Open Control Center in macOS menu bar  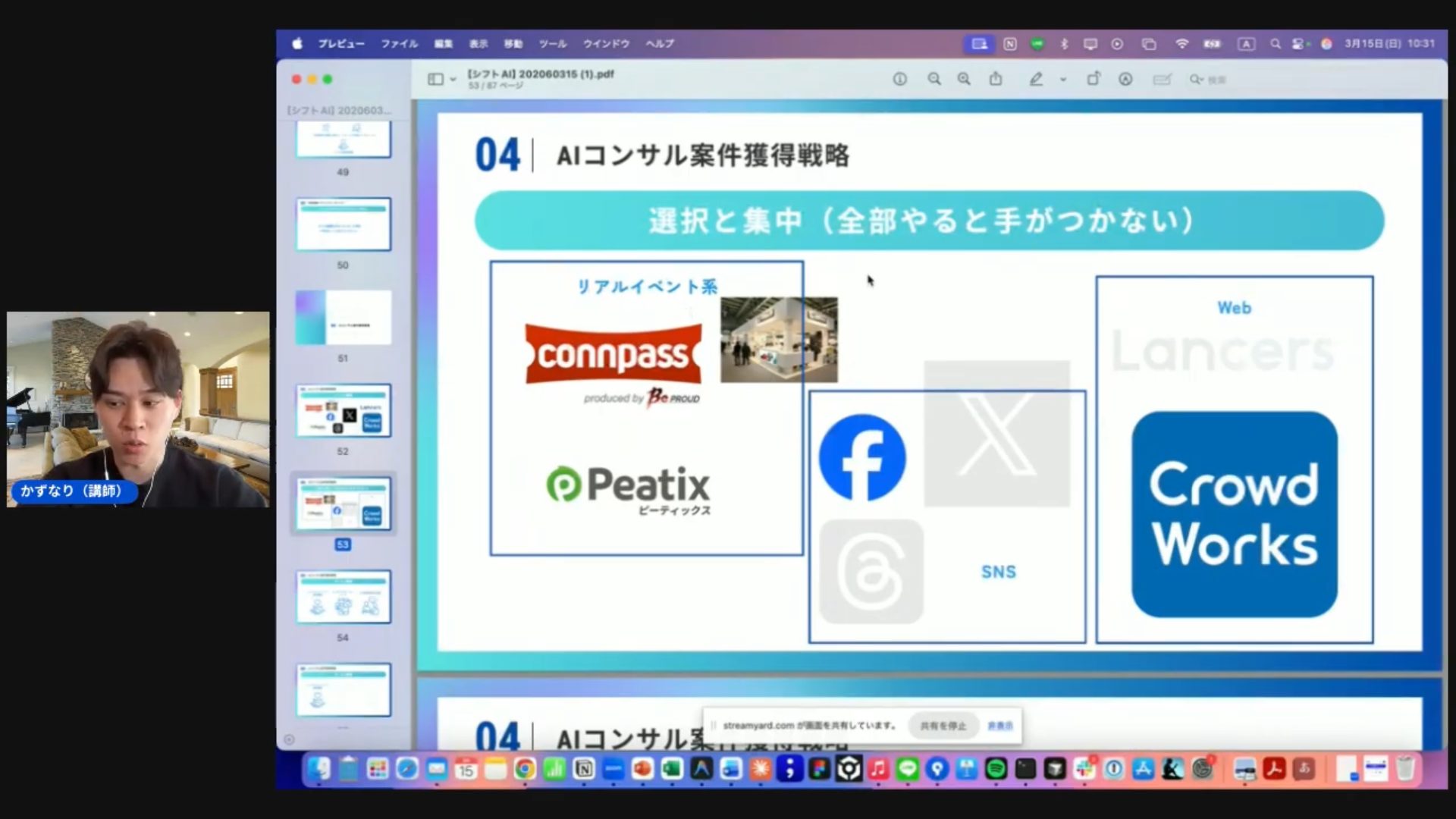[1299, 44]
